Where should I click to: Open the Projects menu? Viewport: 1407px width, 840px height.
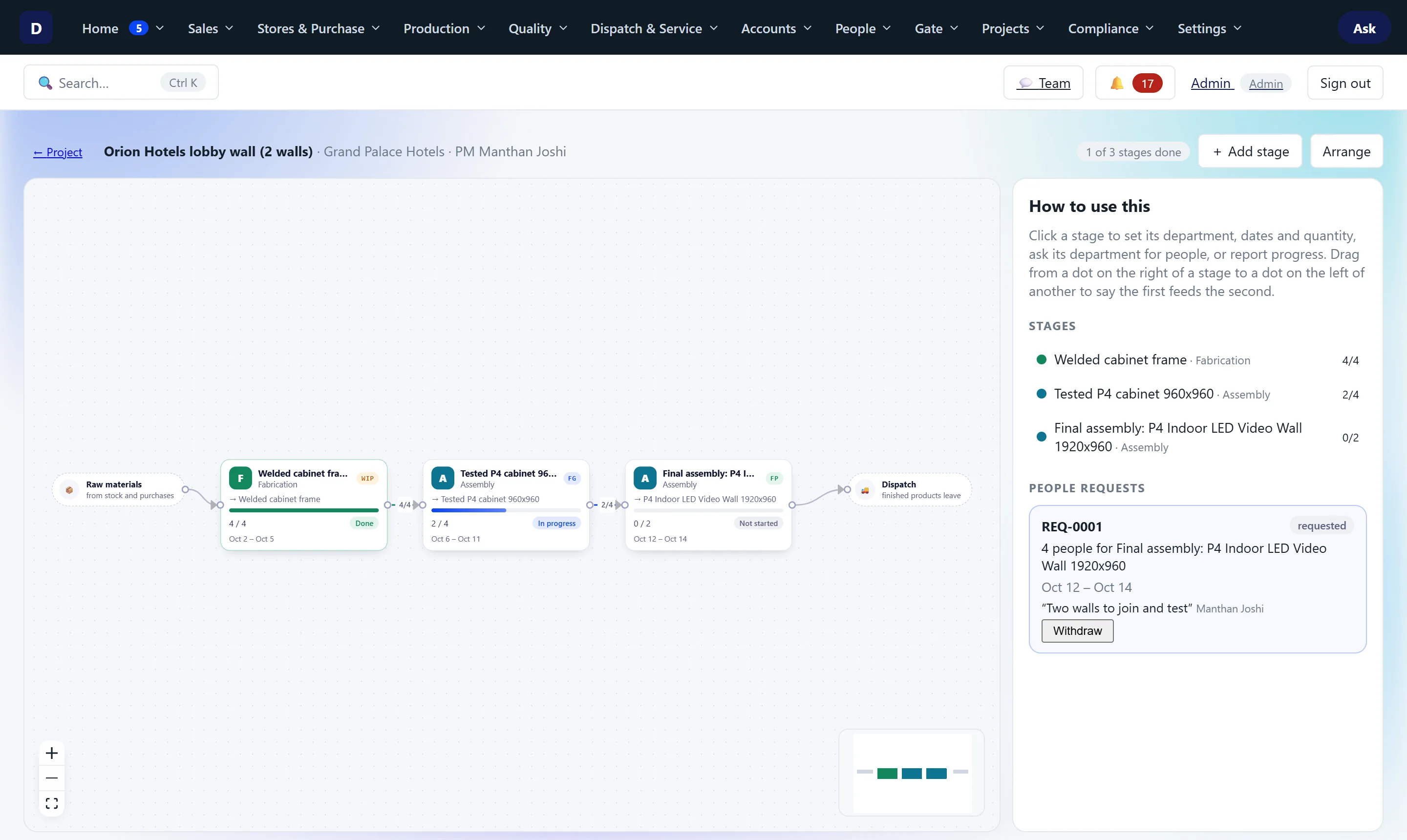point(1013,28)
